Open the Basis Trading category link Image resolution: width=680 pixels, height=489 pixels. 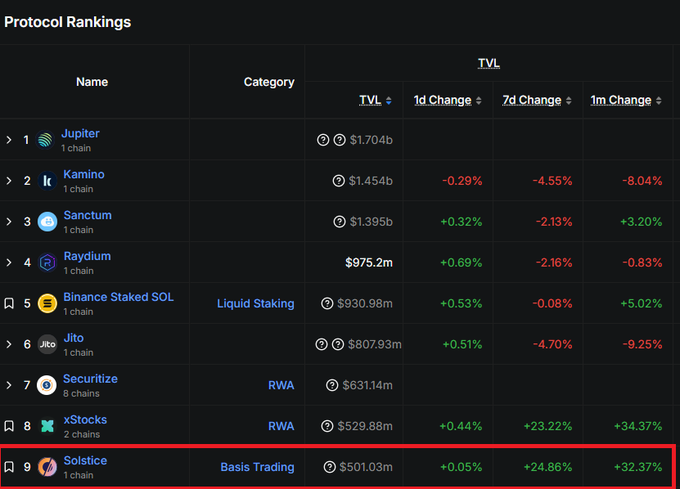click(257, 467)
